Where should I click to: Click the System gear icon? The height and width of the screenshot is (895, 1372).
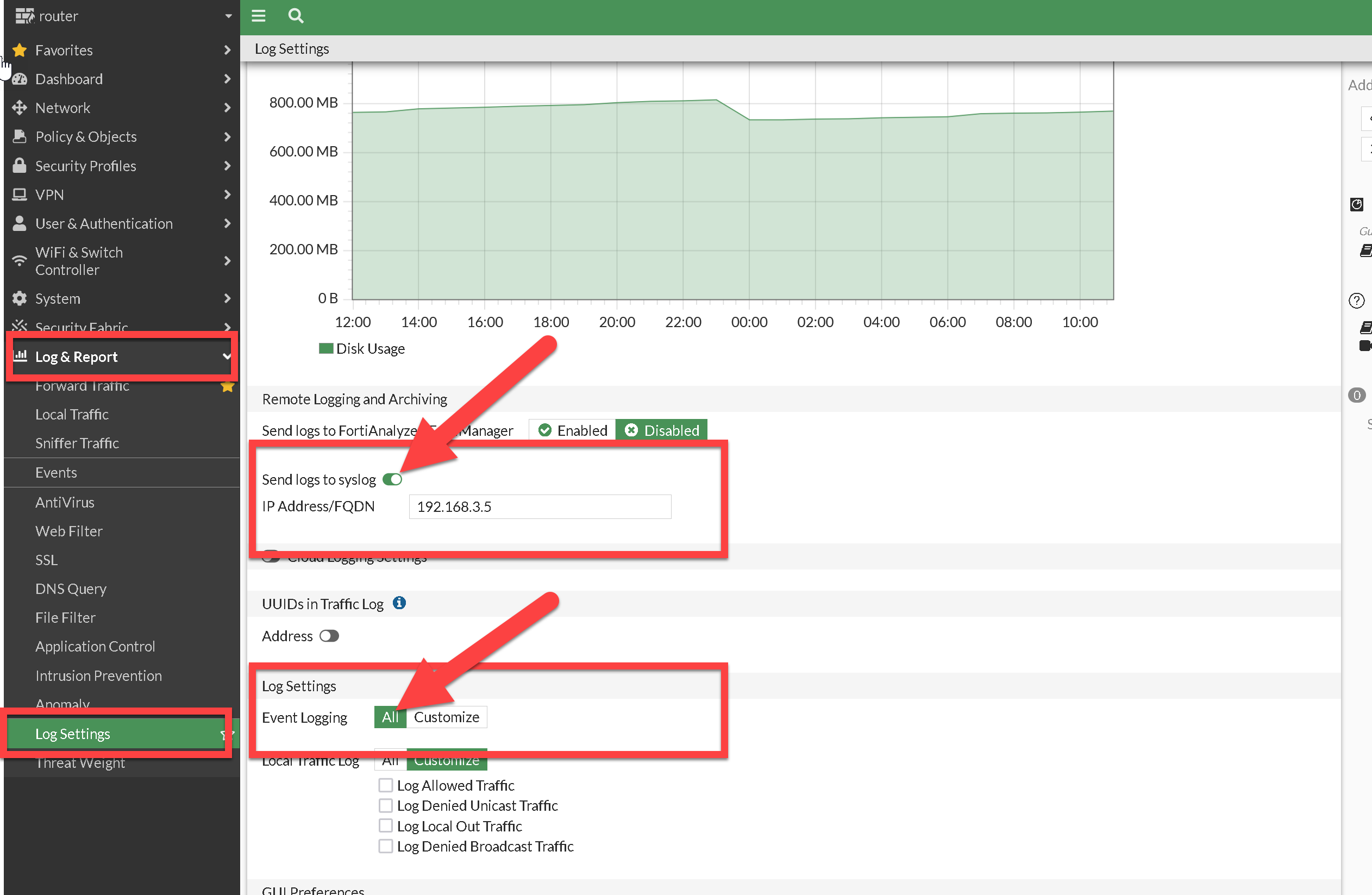point(20,298)
